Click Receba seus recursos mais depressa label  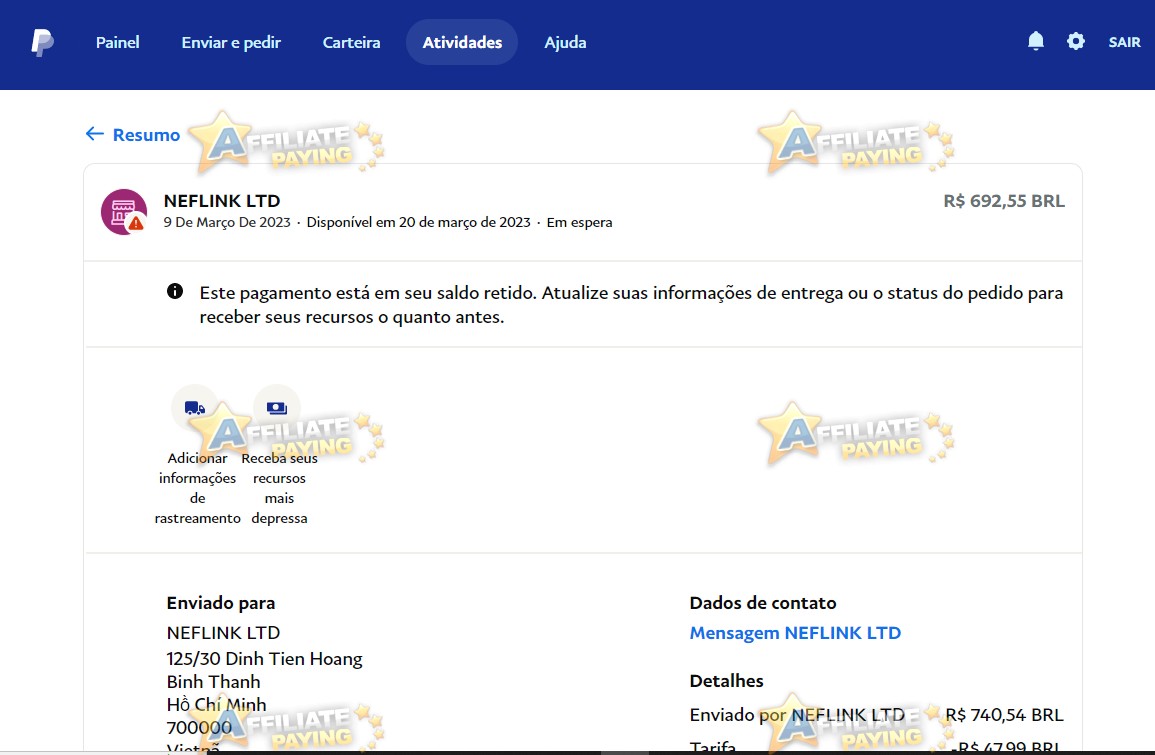coord(279,488)
